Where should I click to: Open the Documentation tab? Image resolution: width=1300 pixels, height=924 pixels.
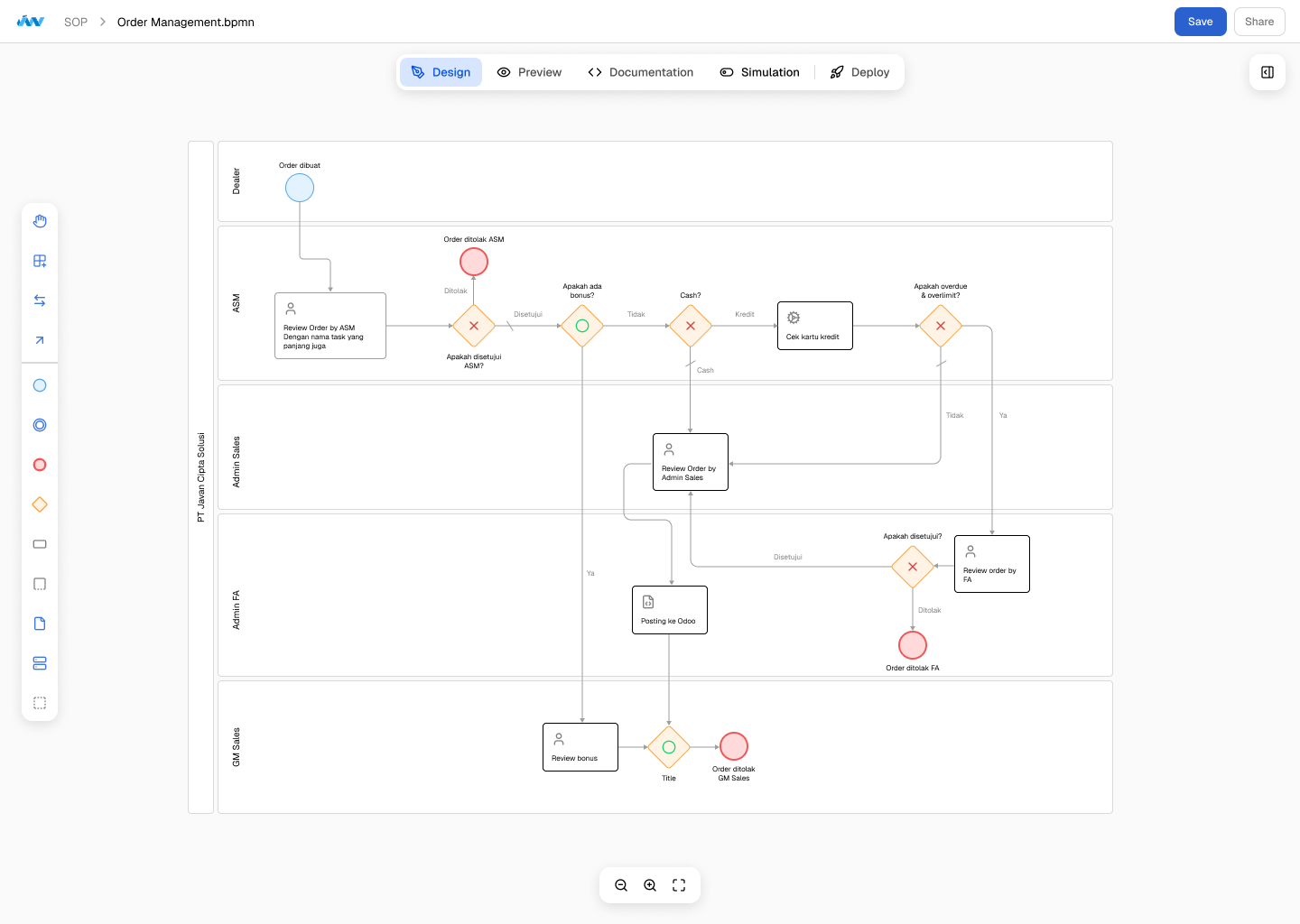click(641, 72)
